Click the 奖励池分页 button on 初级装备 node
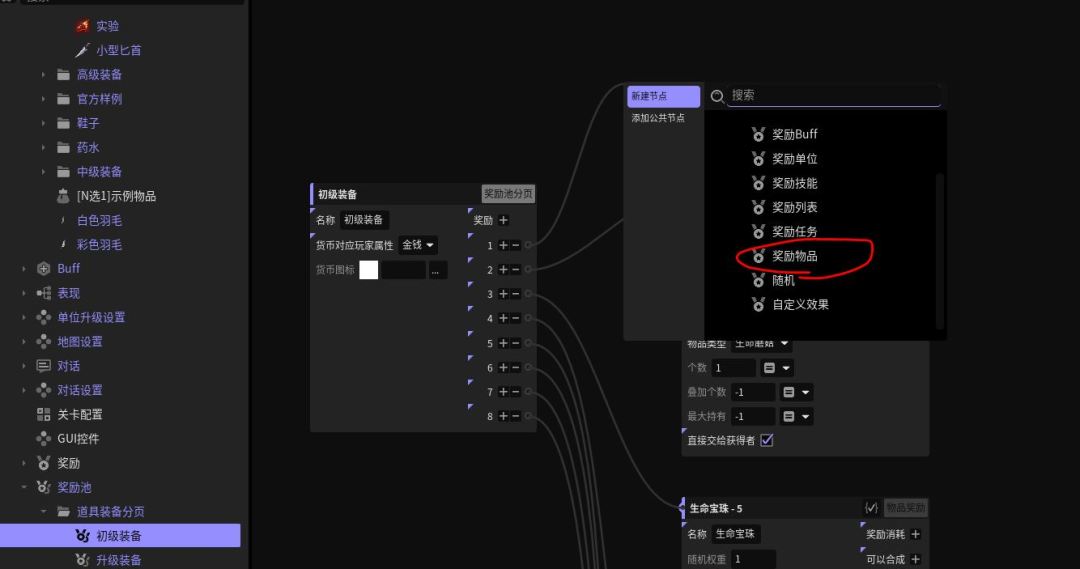Image resolution: width=1080 pixels, height=569 pixels. 508,194
